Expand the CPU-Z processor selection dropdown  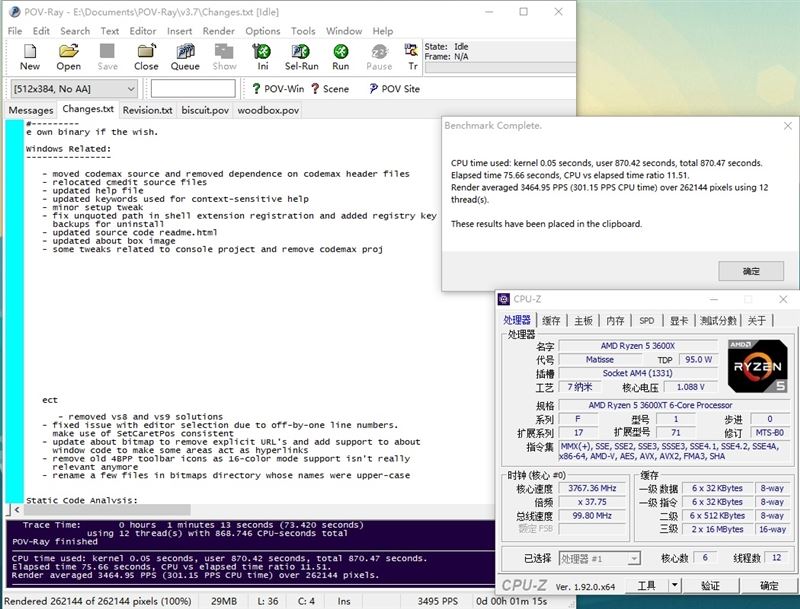(x=634, y=559)
